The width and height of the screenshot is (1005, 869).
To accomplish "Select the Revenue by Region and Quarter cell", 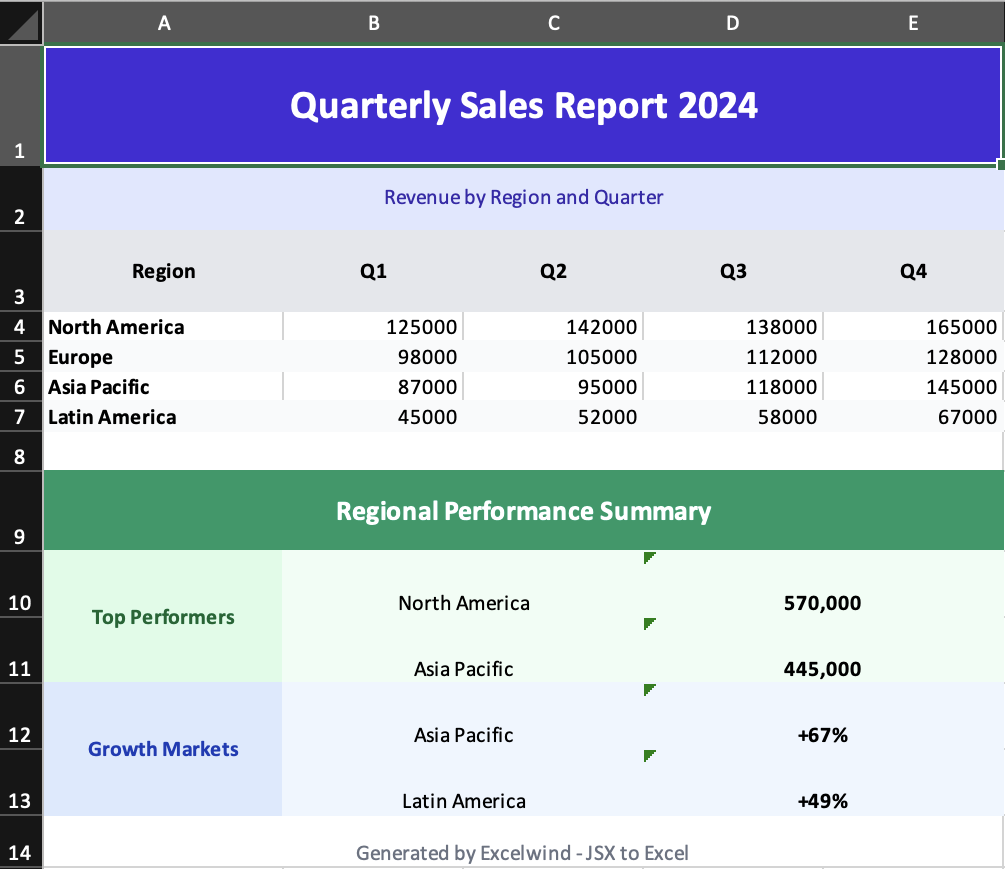I will (523, 198).
